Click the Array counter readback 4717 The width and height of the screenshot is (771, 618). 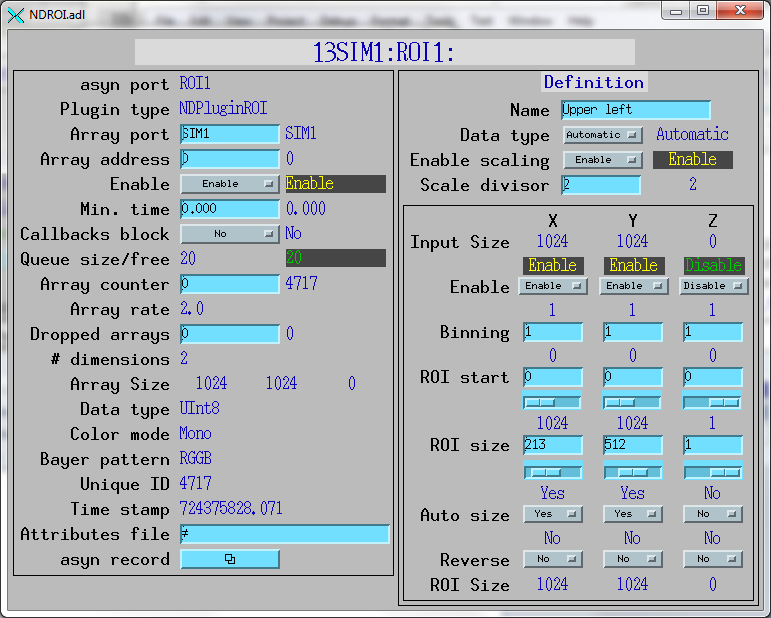(301, 283)
